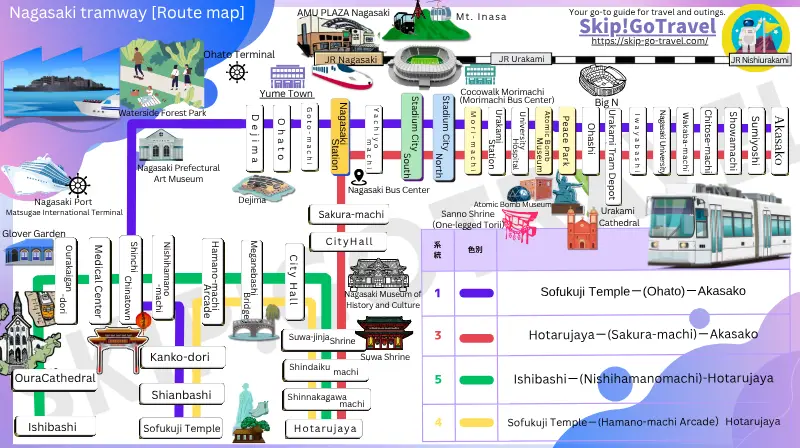Click the JR Nagasaki station label
The width and height of the screenshot is (800, 448).
351,59
